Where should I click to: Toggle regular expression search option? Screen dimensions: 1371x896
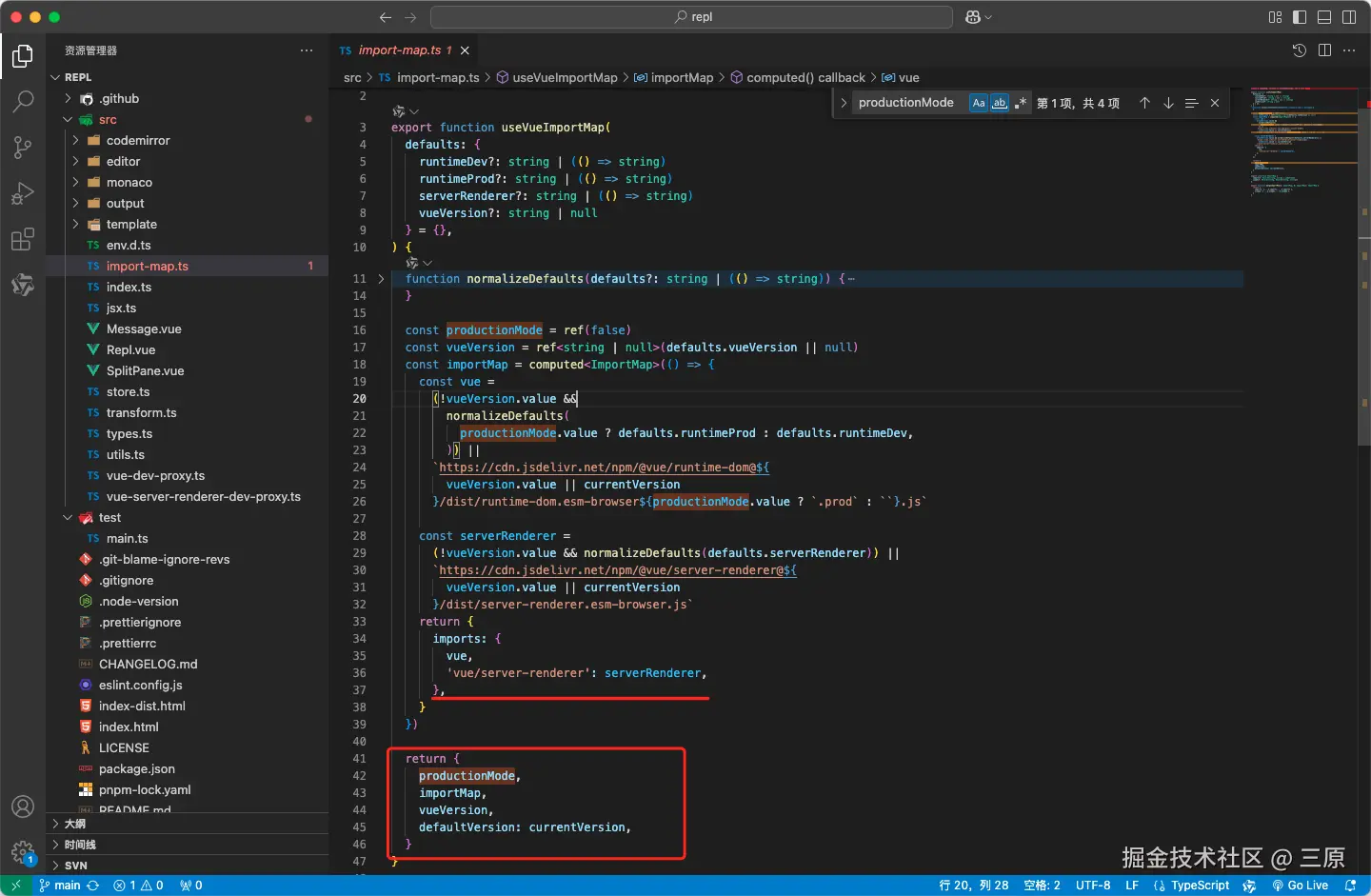[x=1020, y=103]
